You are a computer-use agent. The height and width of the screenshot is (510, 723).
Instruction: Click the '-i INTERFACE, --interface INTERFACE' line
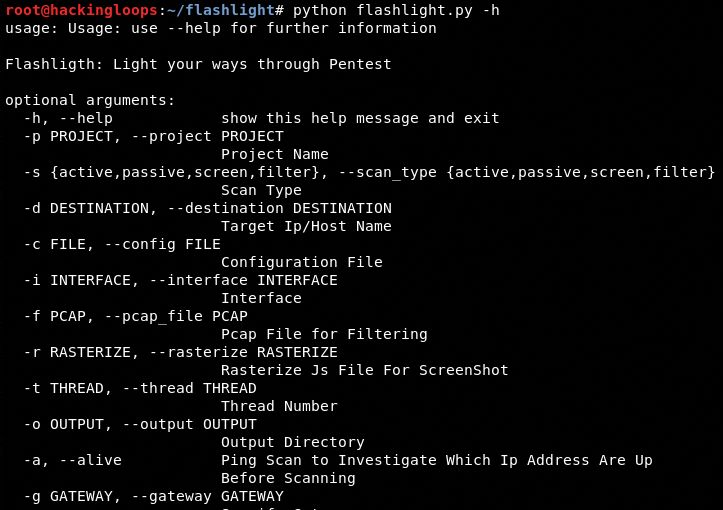(180, 280)
